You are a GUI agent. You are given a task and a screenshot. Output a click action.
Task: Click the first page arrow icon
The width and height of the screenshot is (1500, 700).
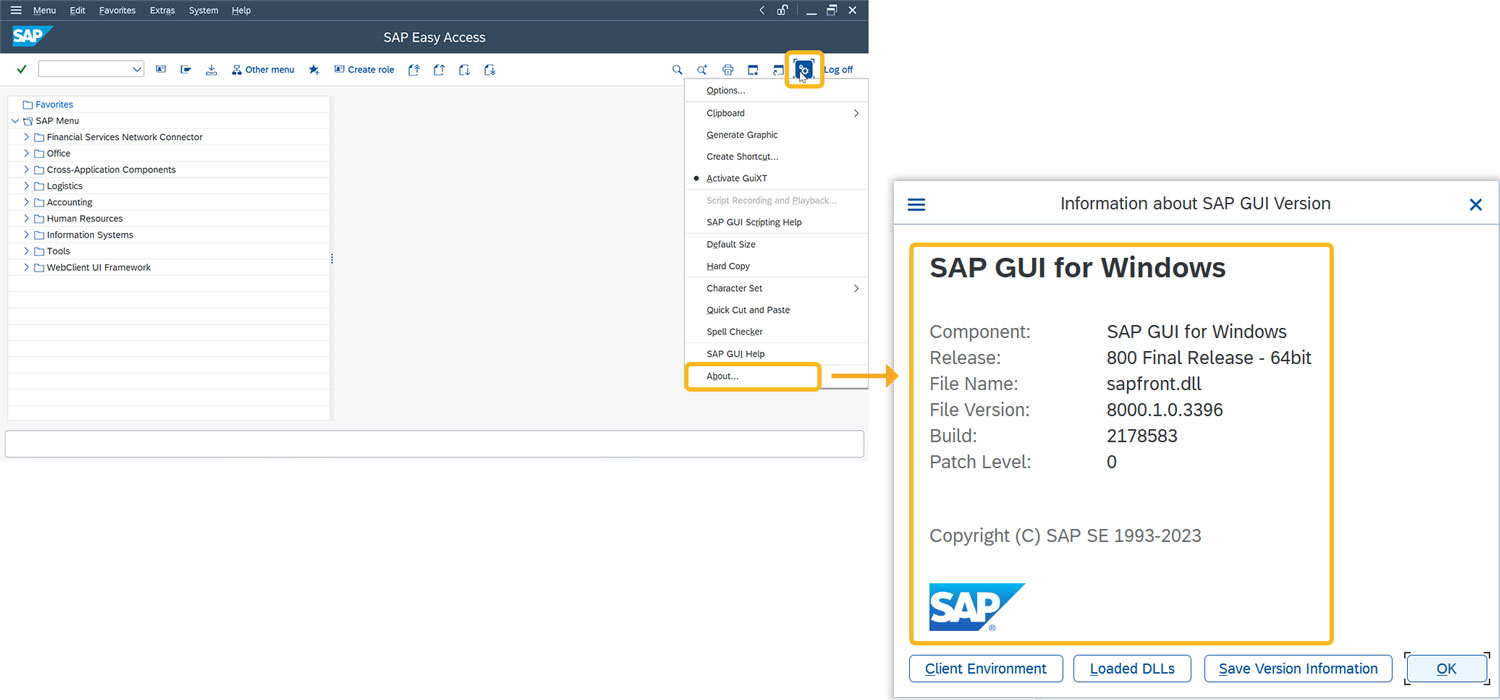click(x=414, y=70)
